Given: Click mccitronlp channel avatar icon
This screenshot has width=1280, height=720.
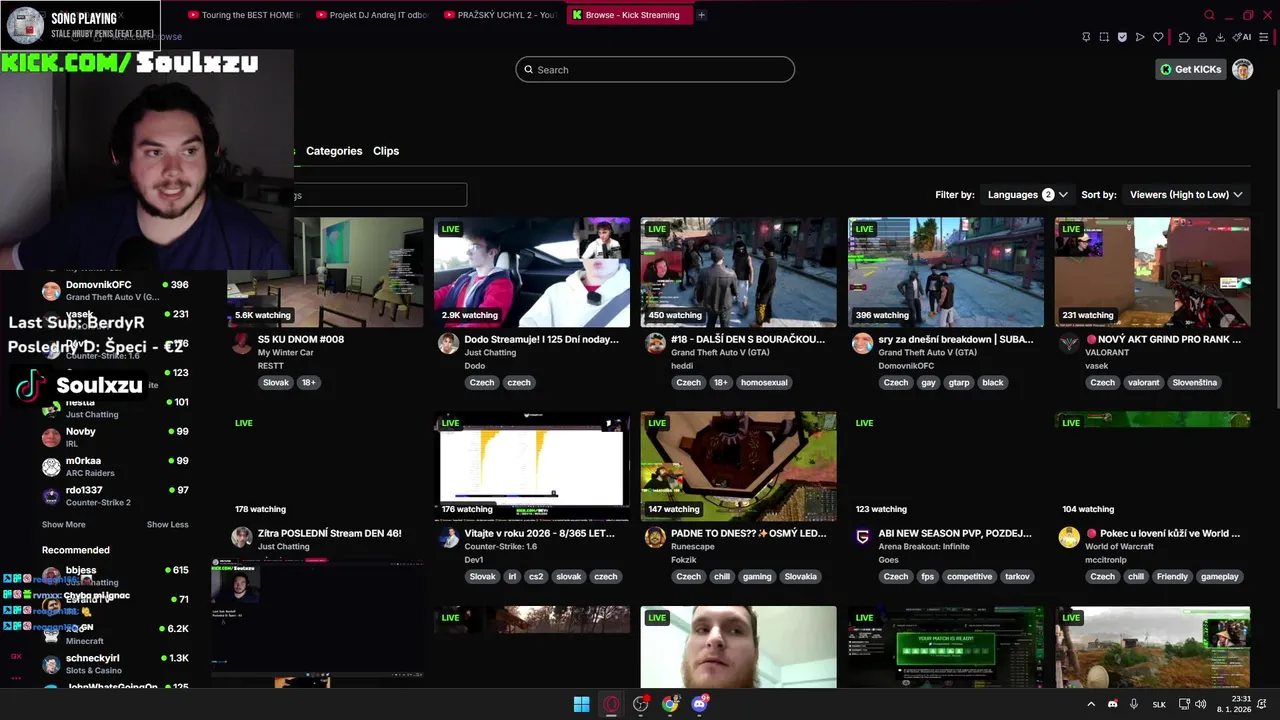Looking at the screenshot, I should pyautogui.click(x=1069, y=538).
